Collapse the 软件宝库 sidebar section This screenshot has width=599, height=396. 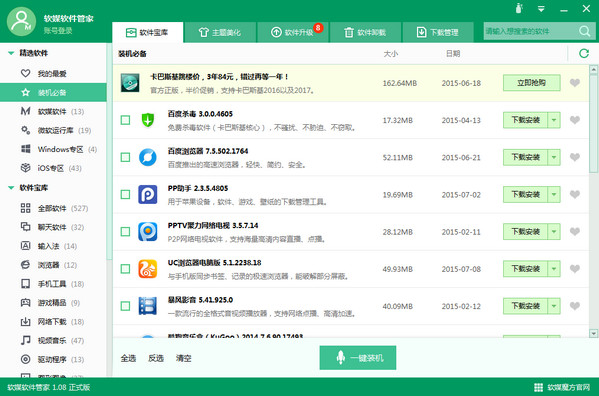coord(11,188)
